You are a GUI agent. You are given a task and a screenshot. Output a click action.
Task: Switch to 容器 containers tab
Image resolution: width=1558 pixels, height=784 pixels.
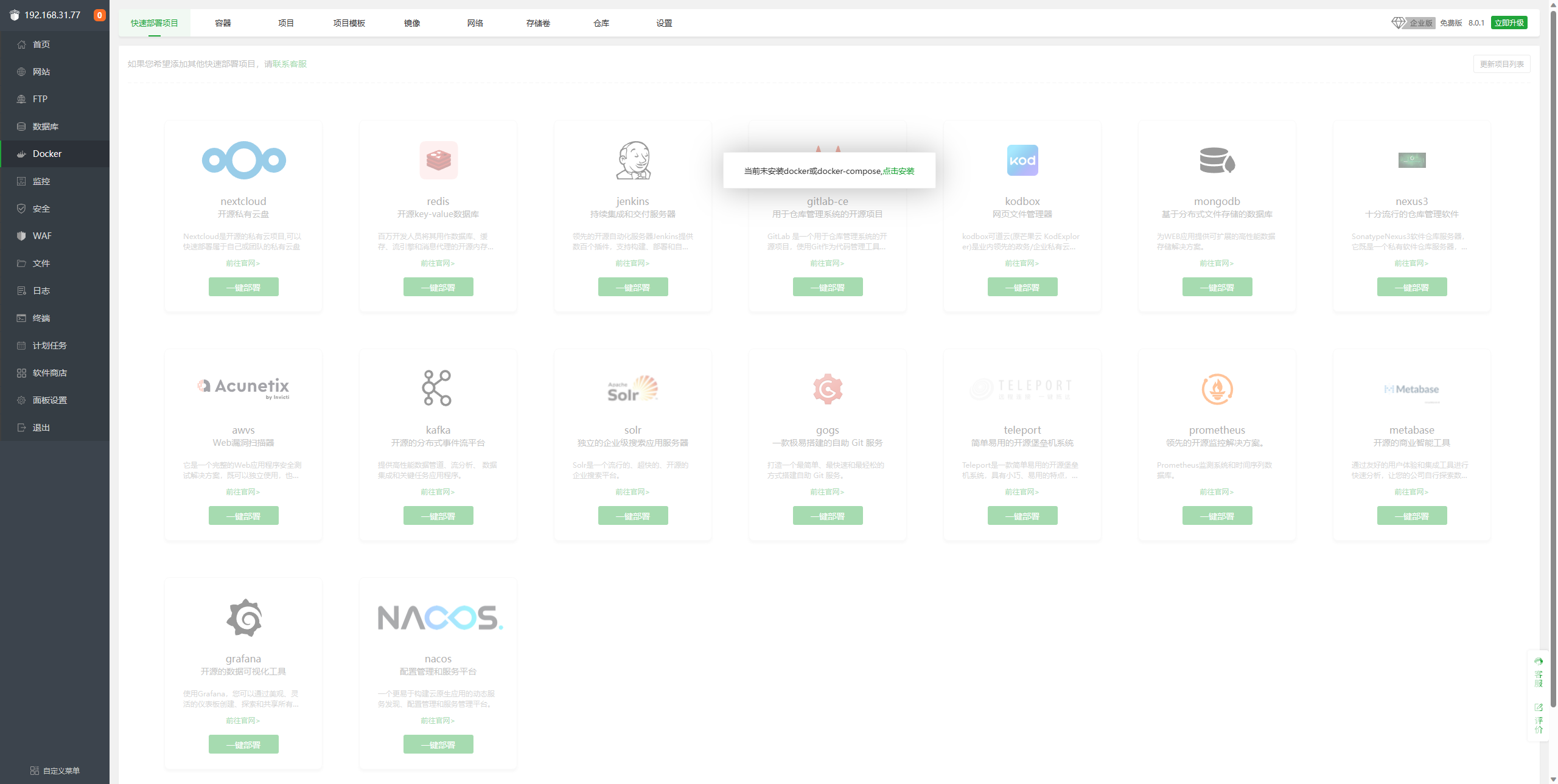coord(223,23)
